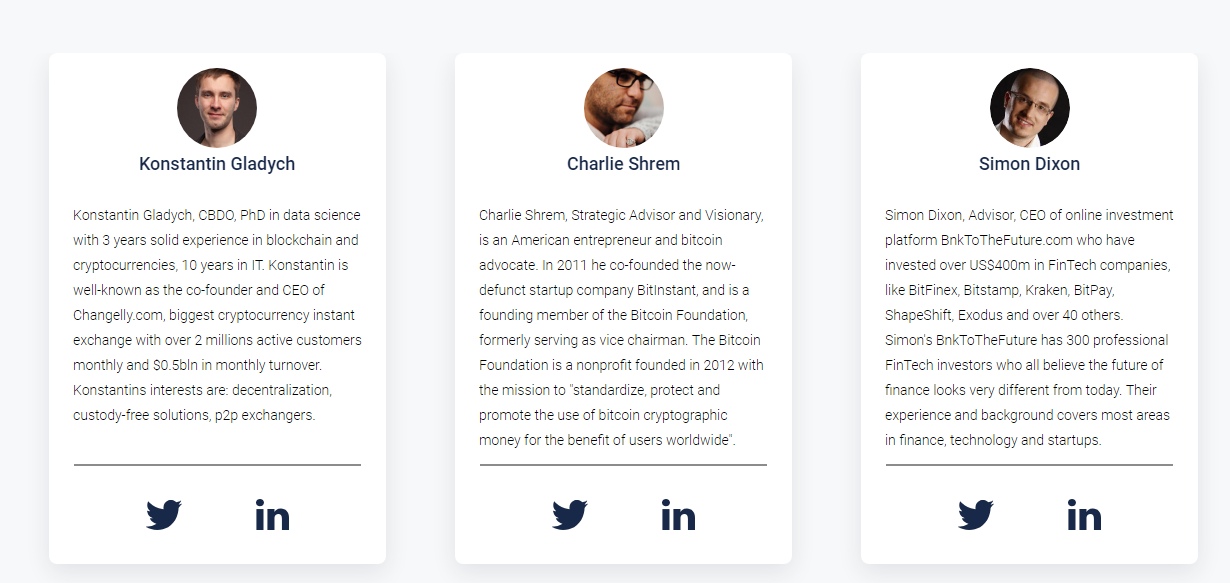Go to Simon Dixon's LinkedIn icon
1230x583 pixels.
tap(1084, 515)
